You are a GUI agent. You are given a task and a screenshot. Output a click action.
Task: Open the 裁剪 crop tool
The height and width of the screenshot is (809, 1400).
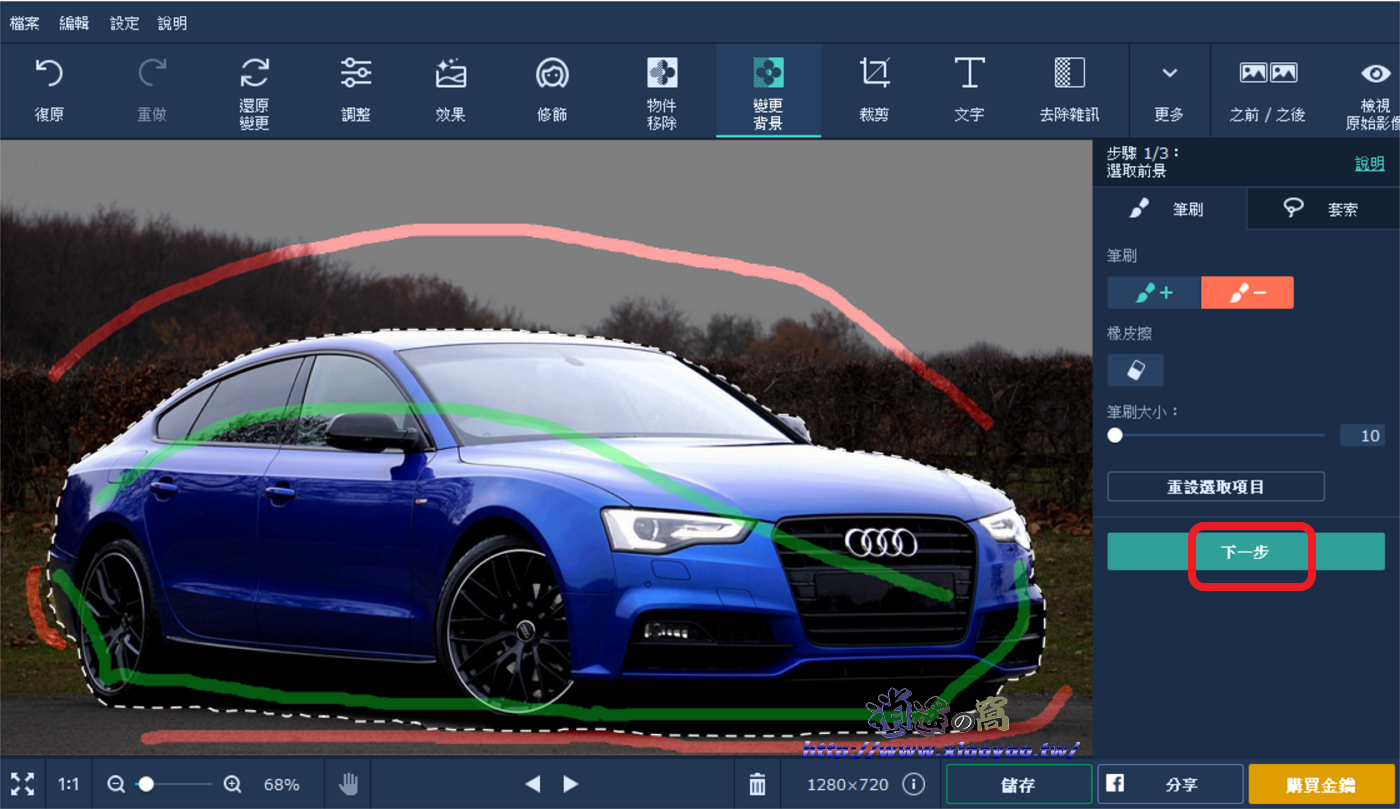point(874,91)
